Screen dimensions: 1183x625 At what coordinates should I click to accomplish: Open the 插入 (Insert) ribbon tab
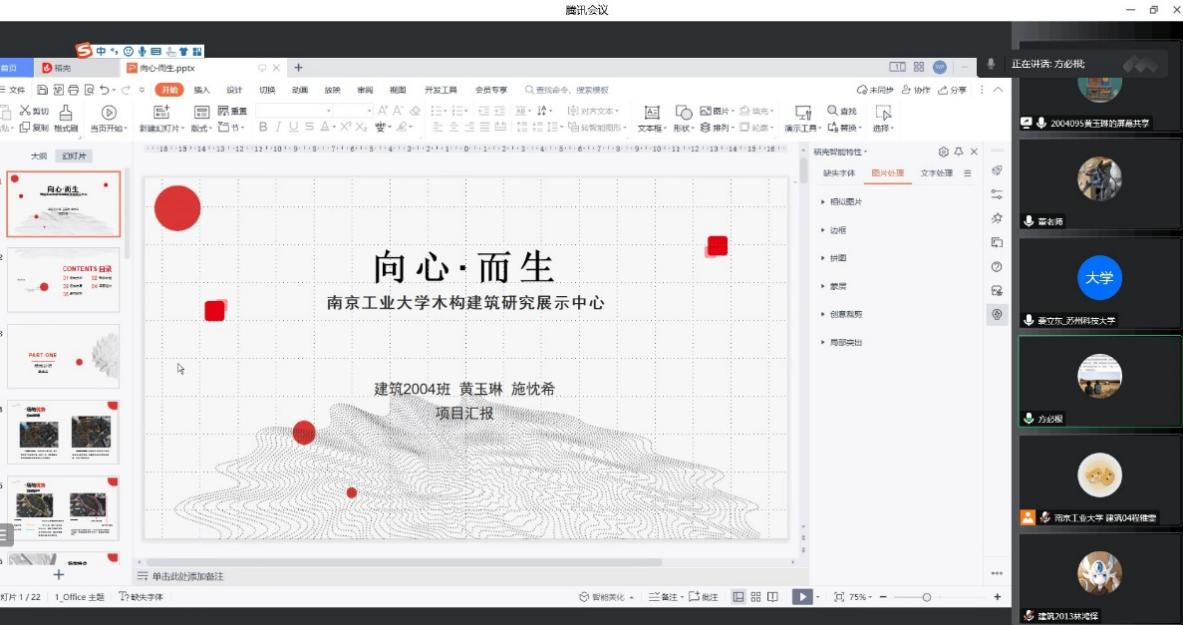point(202,90)
